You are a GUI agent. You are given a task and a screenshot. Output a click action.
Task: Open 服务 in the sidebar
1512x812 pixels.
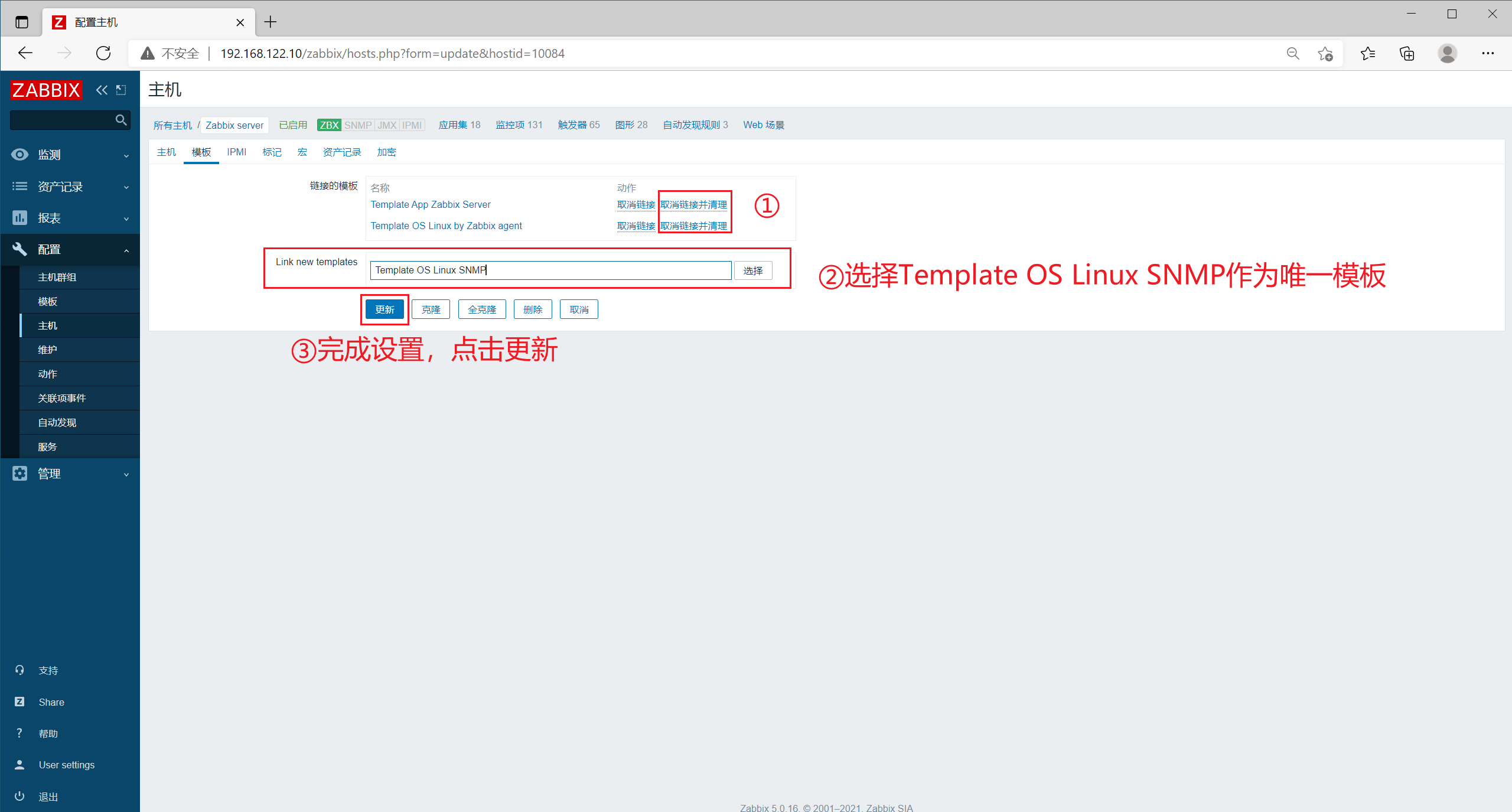tap(80, 446)
